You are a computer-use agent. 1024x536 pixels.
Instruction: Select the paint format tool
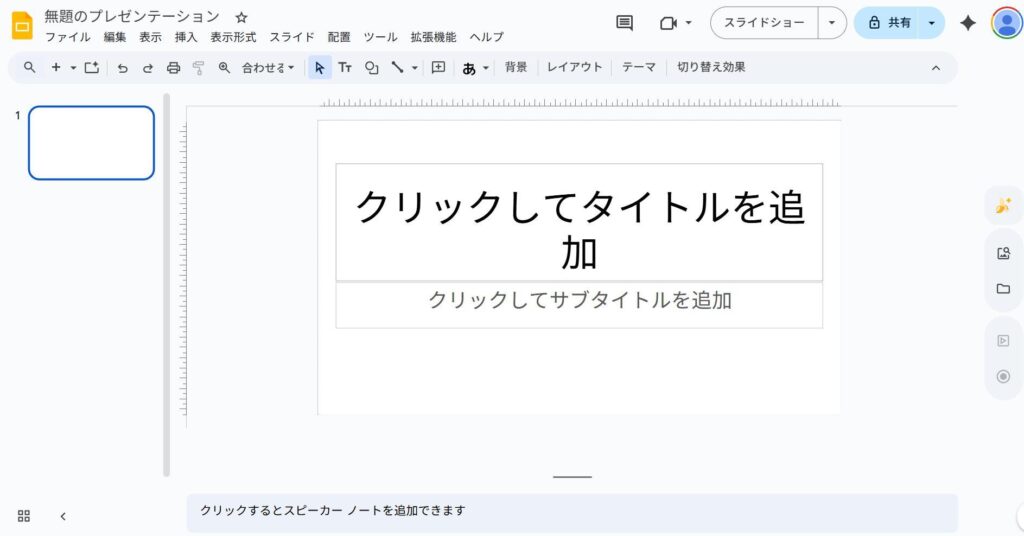[x=199, y=68]
